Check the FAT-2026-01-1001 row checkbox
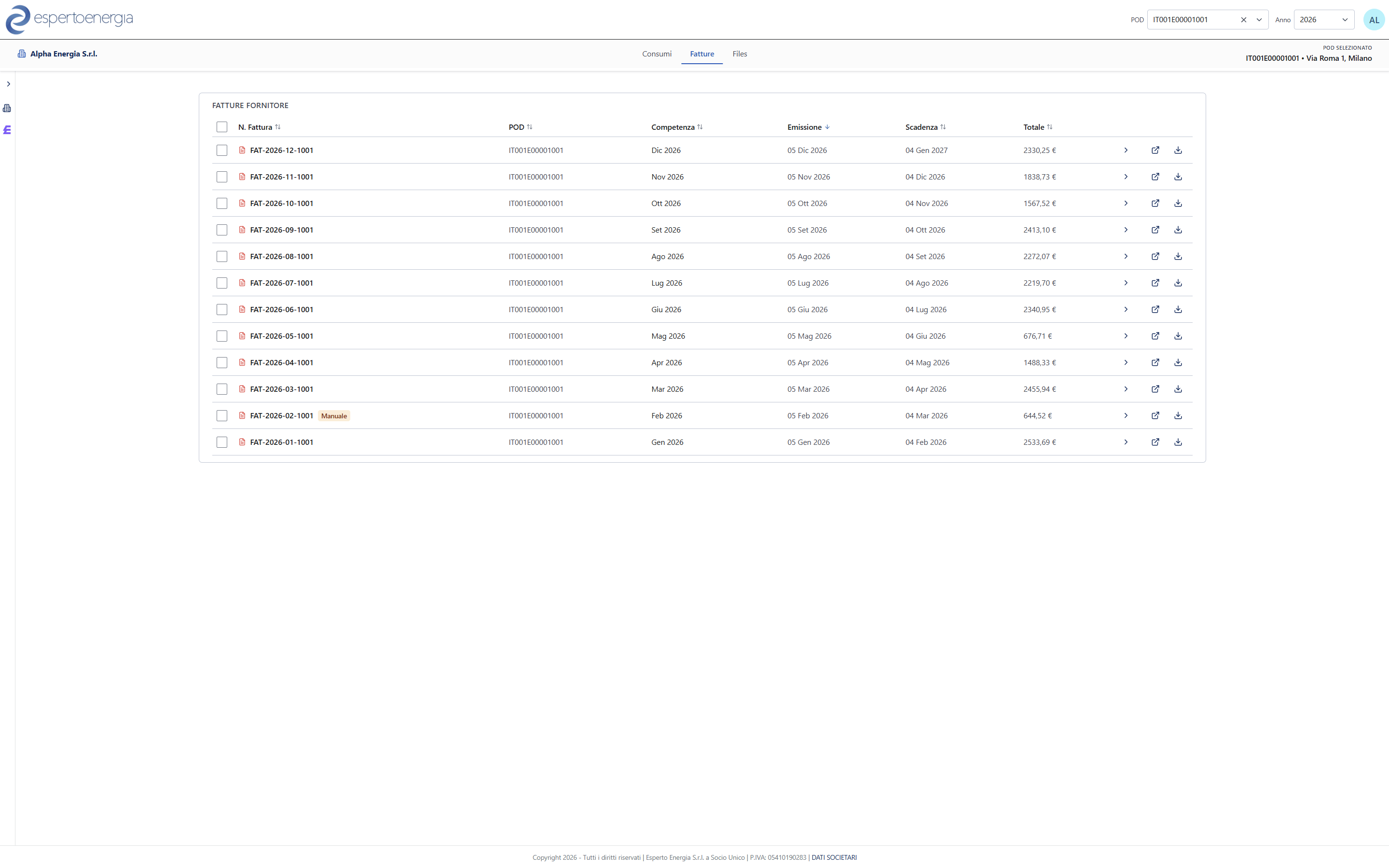 pyautogui.click(x=222, y=442)
